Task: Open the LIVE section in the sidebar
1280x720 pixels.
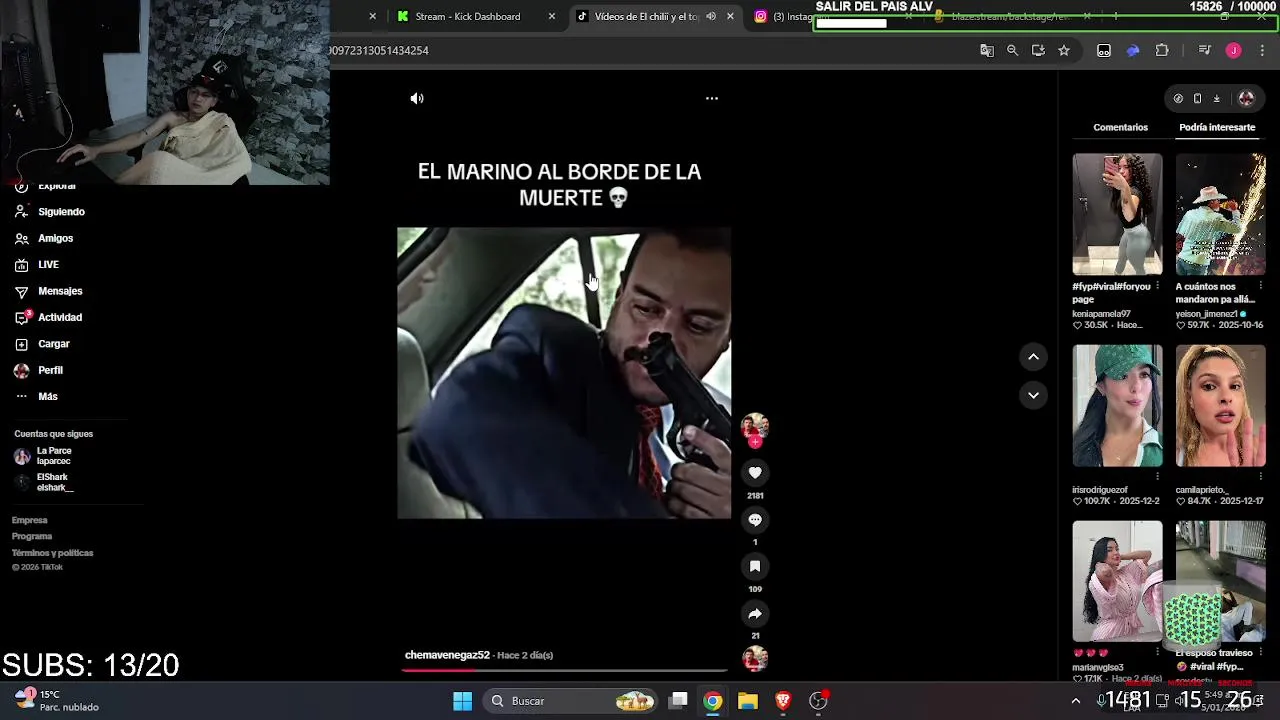Action: pos(37,265)
